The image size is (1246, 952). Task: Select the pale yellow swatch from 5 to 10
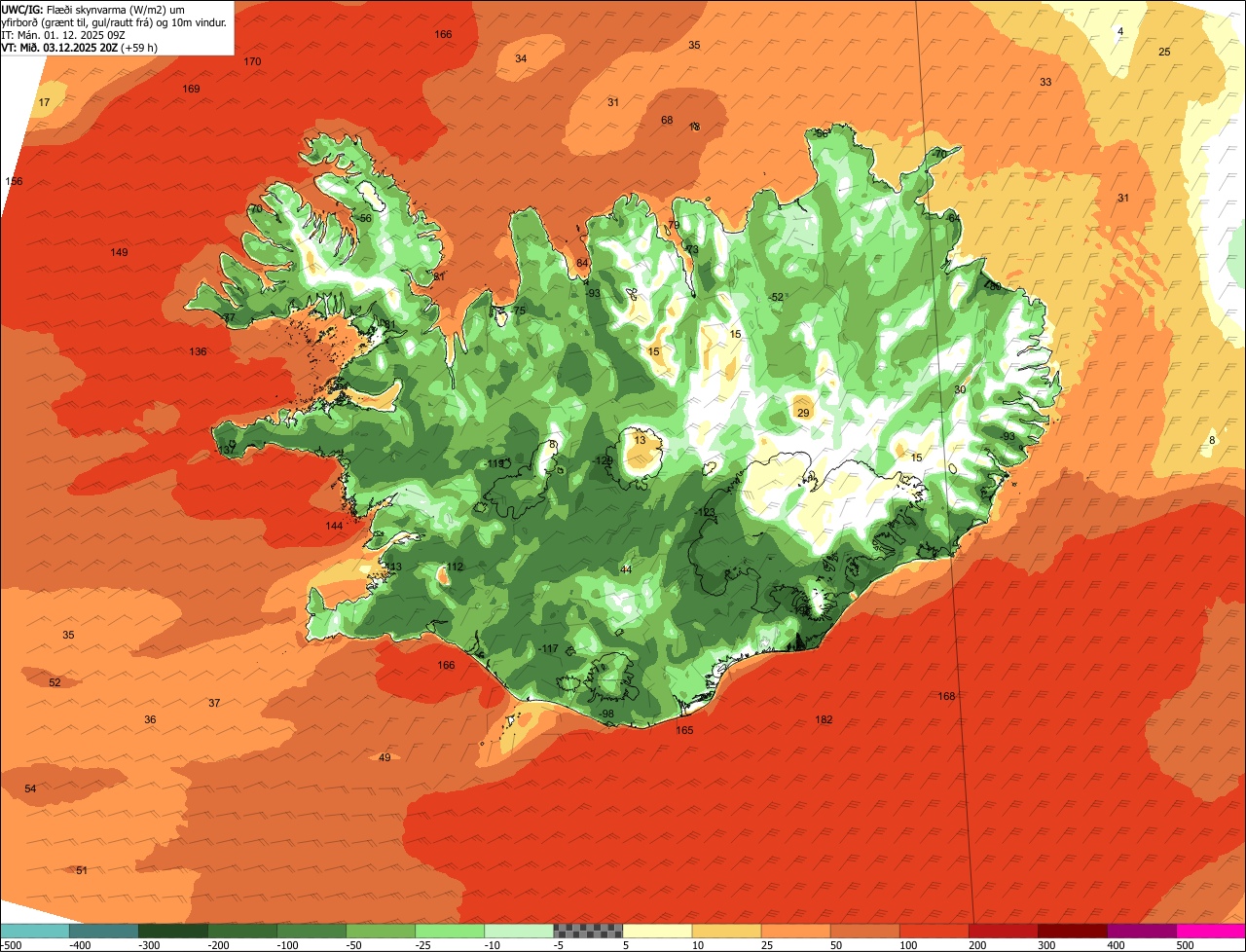(x=657, y=931)
